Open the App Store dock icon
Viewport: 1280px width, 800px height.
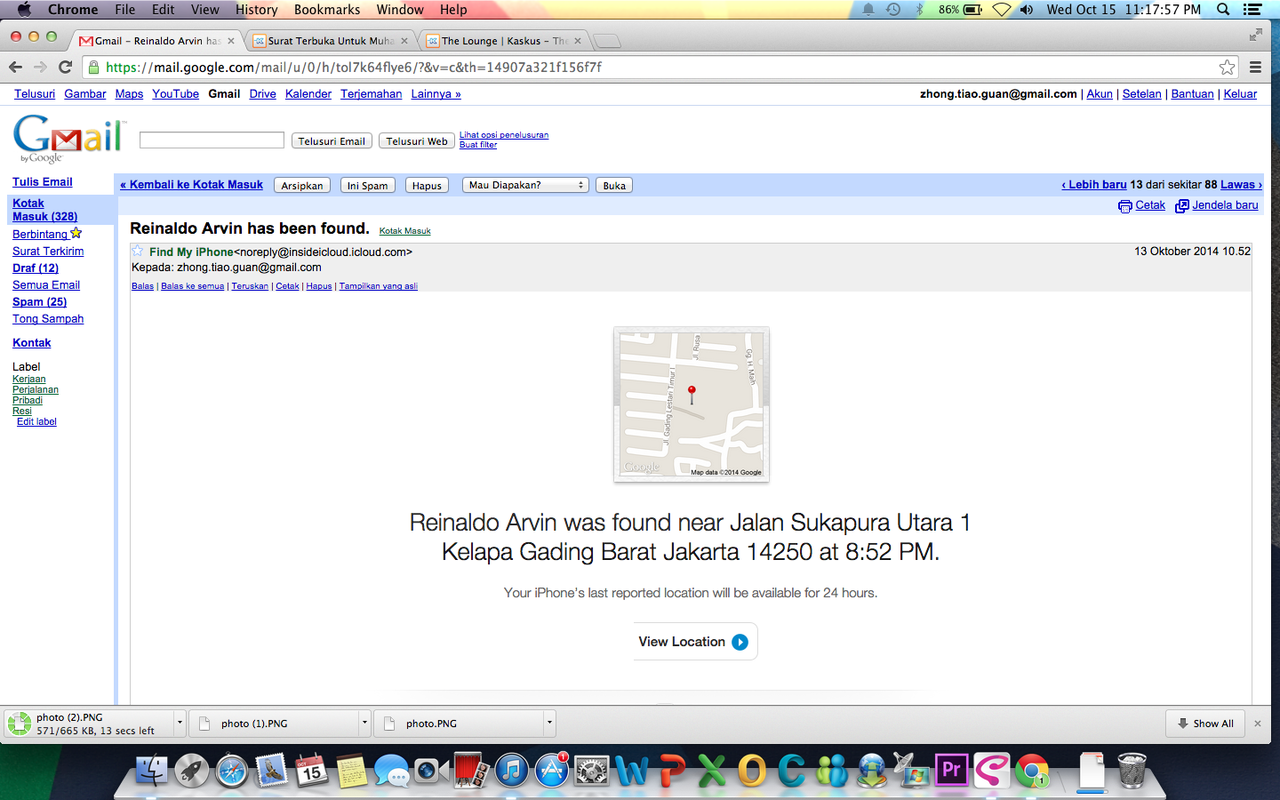(552, 771)
